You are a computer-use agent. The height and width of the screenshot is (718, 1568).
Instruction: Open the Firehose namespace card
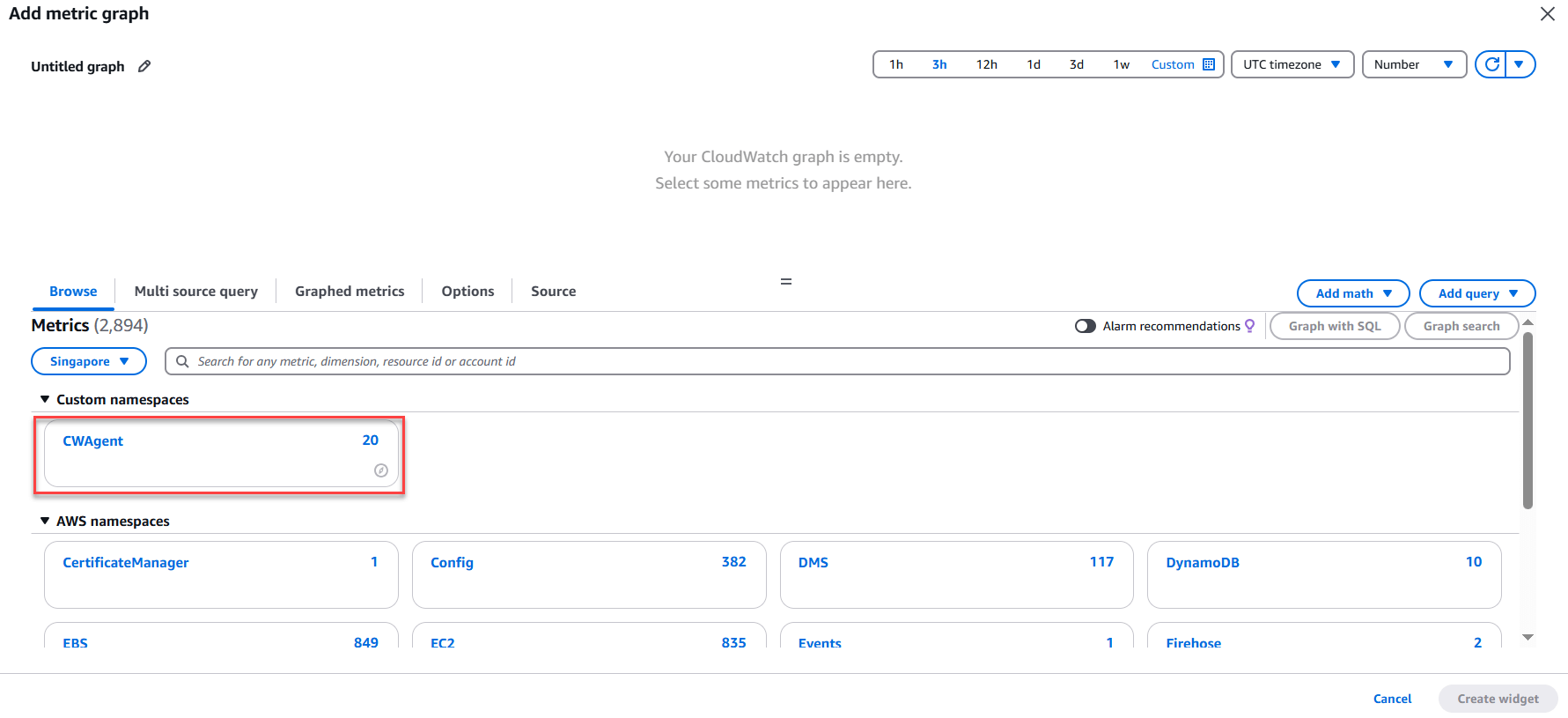click(x=1324, y=635)
